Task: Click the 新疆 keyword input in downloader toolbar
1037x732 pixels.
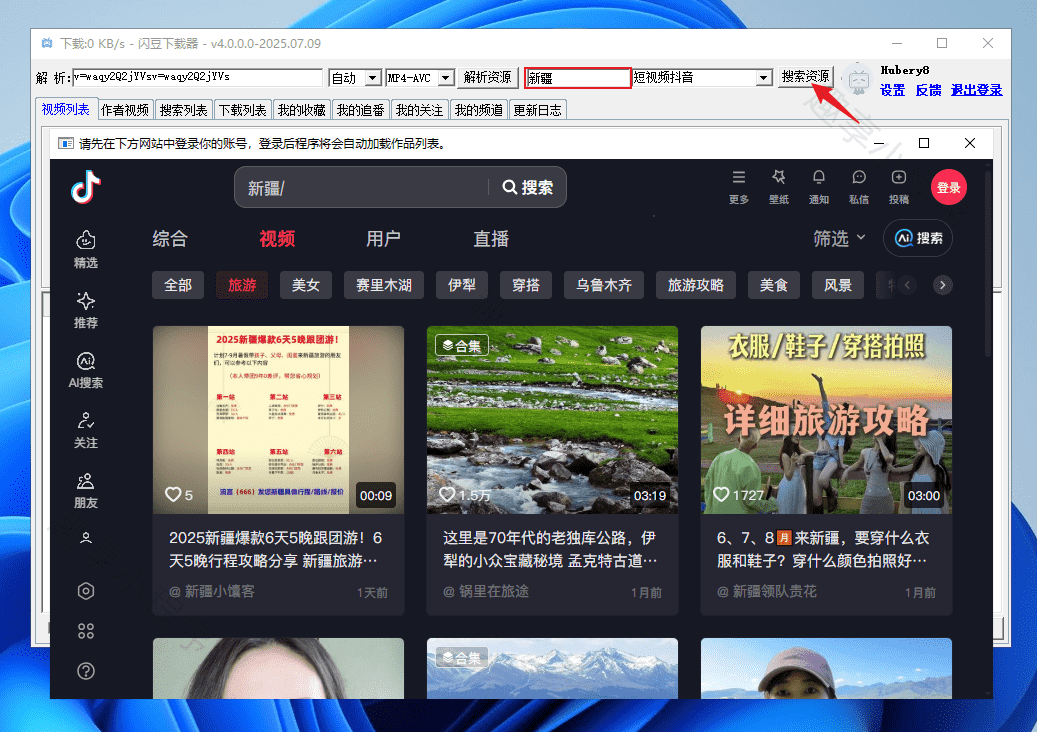Action: tap(577, 77)
